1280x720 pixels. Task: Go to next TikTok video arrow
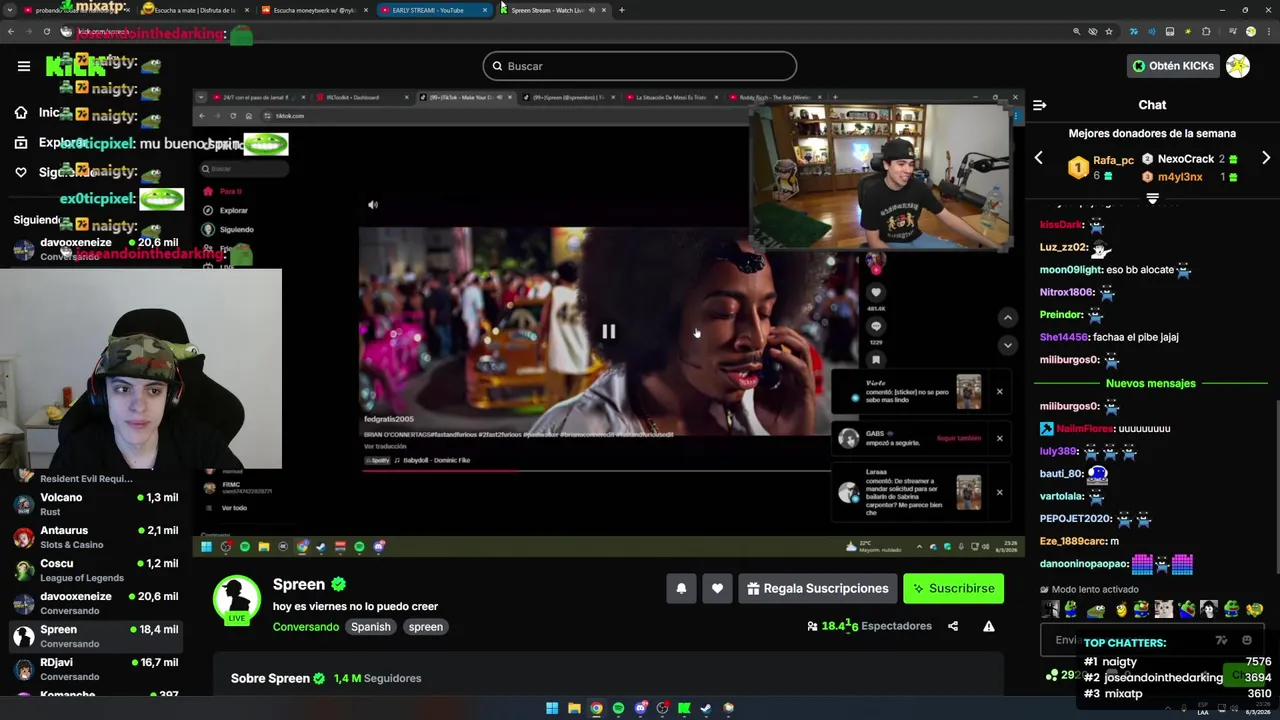pyautogui.click(x=1007, y=344)
